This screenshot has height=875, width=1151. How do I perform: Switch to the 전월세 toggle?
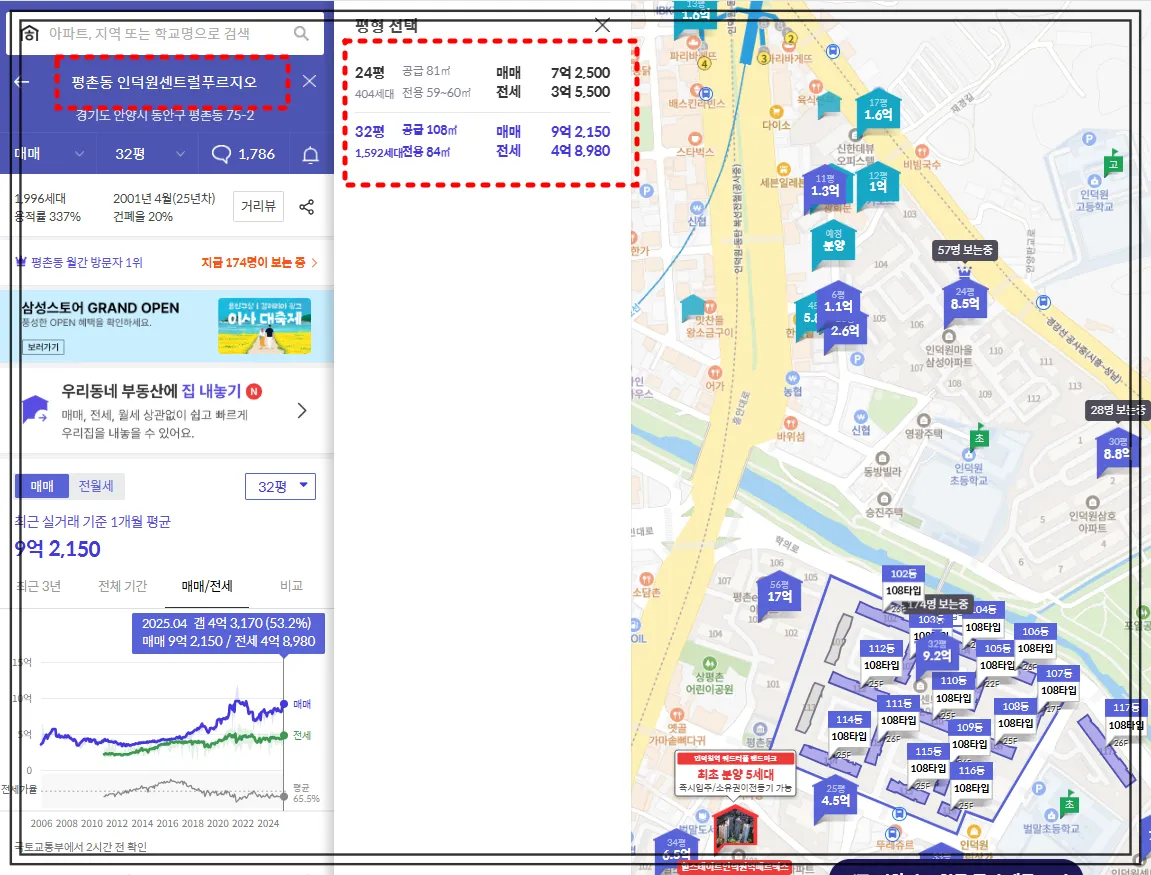coord(96,486)
